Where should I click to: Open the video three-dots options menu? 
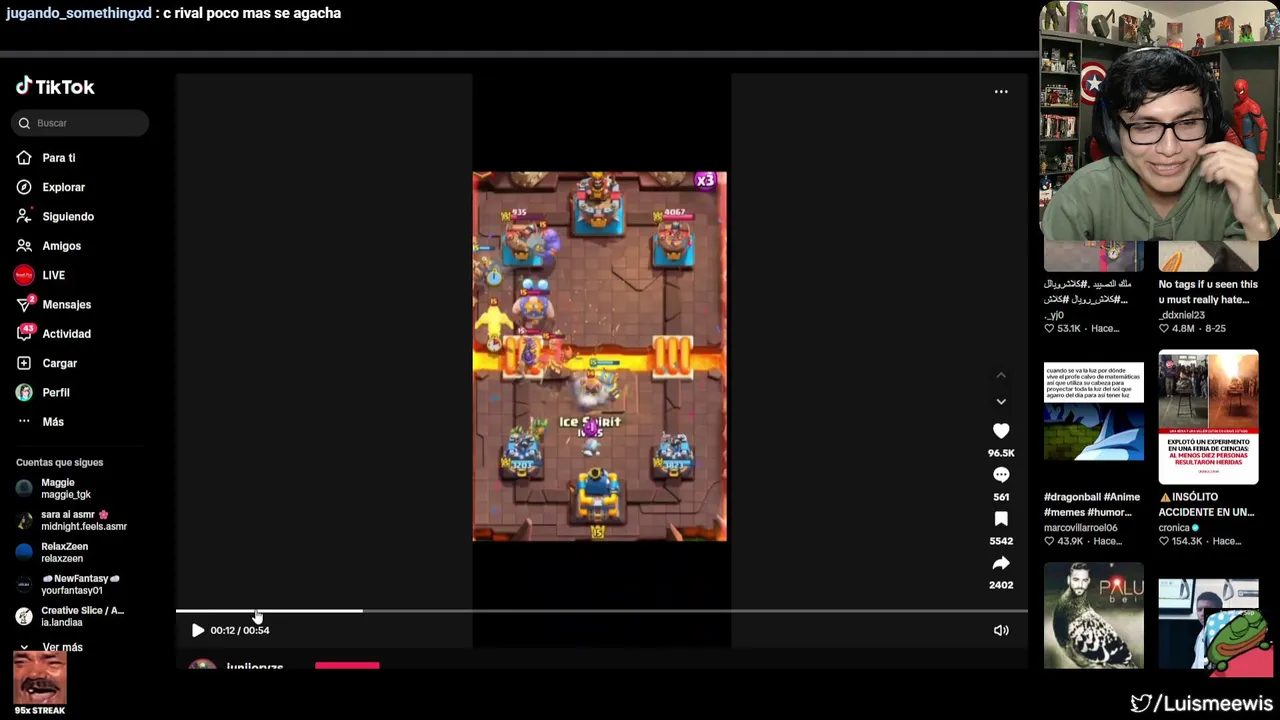coord(1001,91)
